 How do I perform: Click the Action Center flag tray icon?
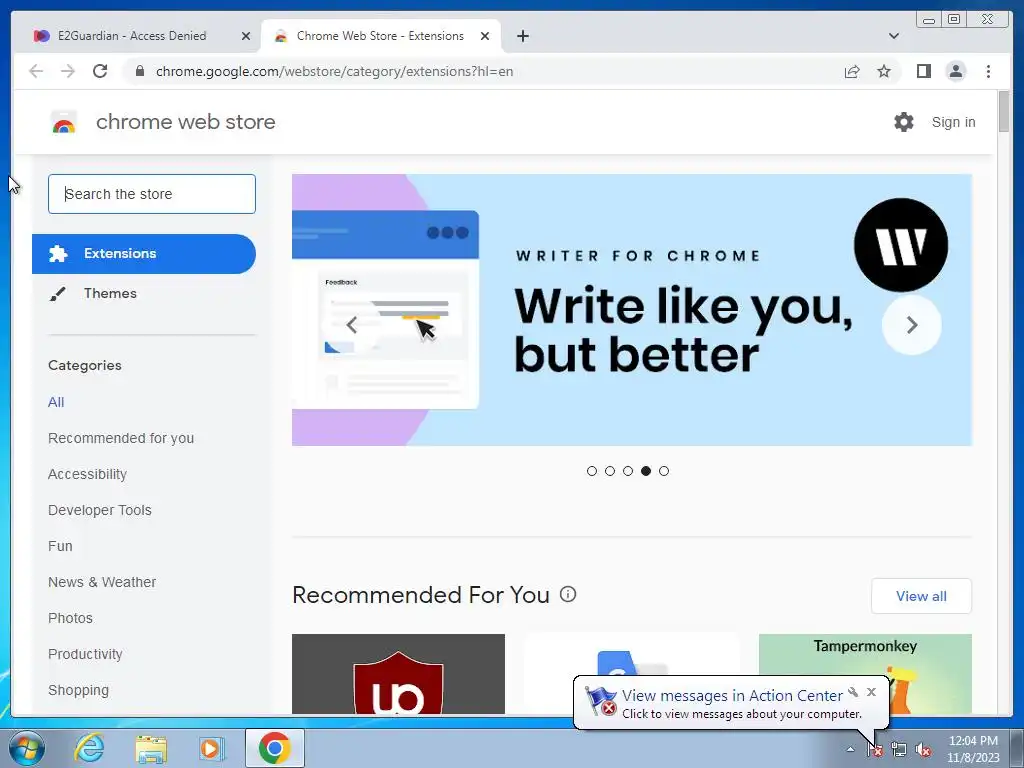coord(874,750)
